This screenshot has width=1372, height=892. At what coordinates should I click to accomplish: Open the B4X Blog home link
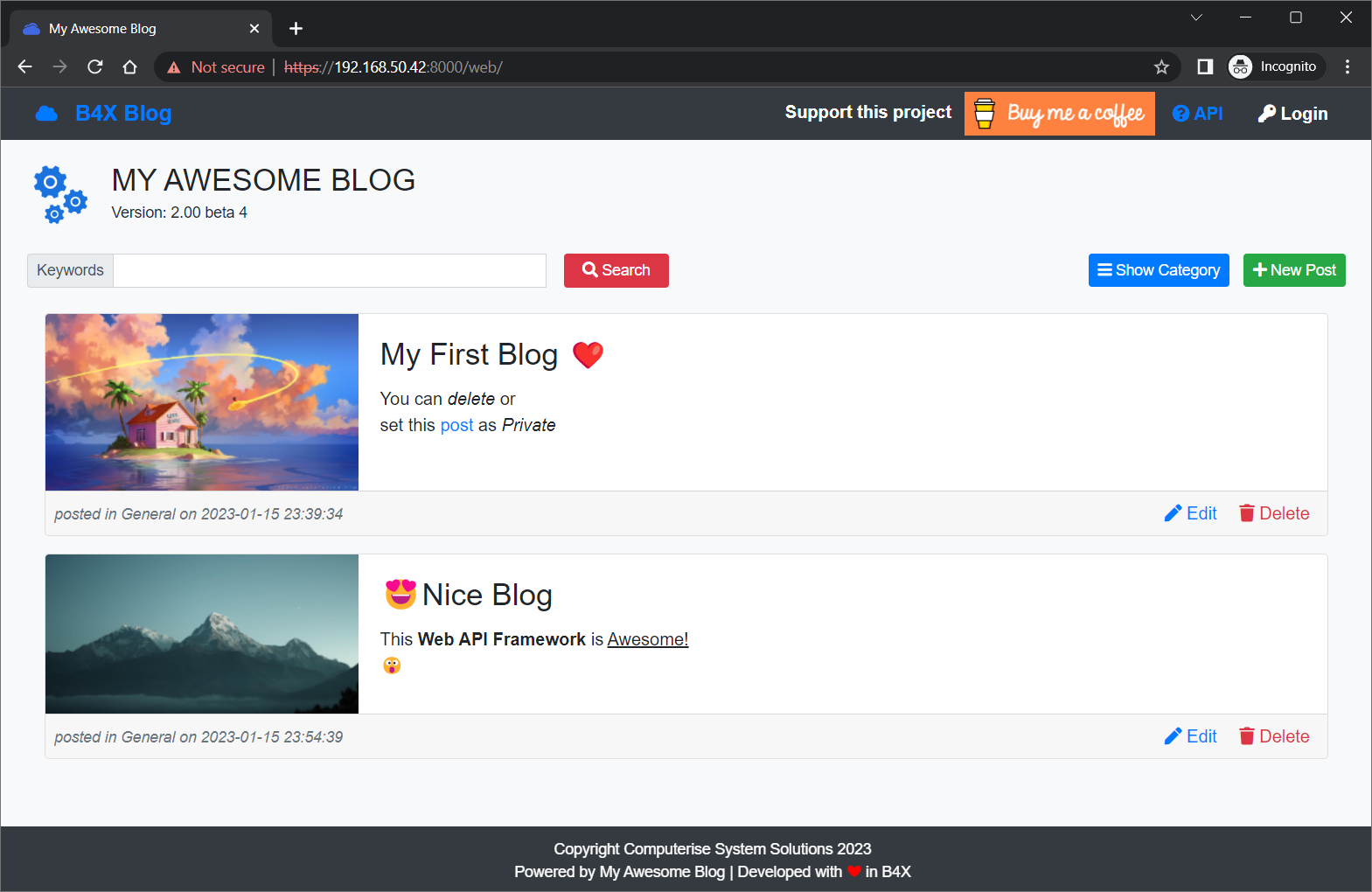pyautogui.click(x=123, y=114)
